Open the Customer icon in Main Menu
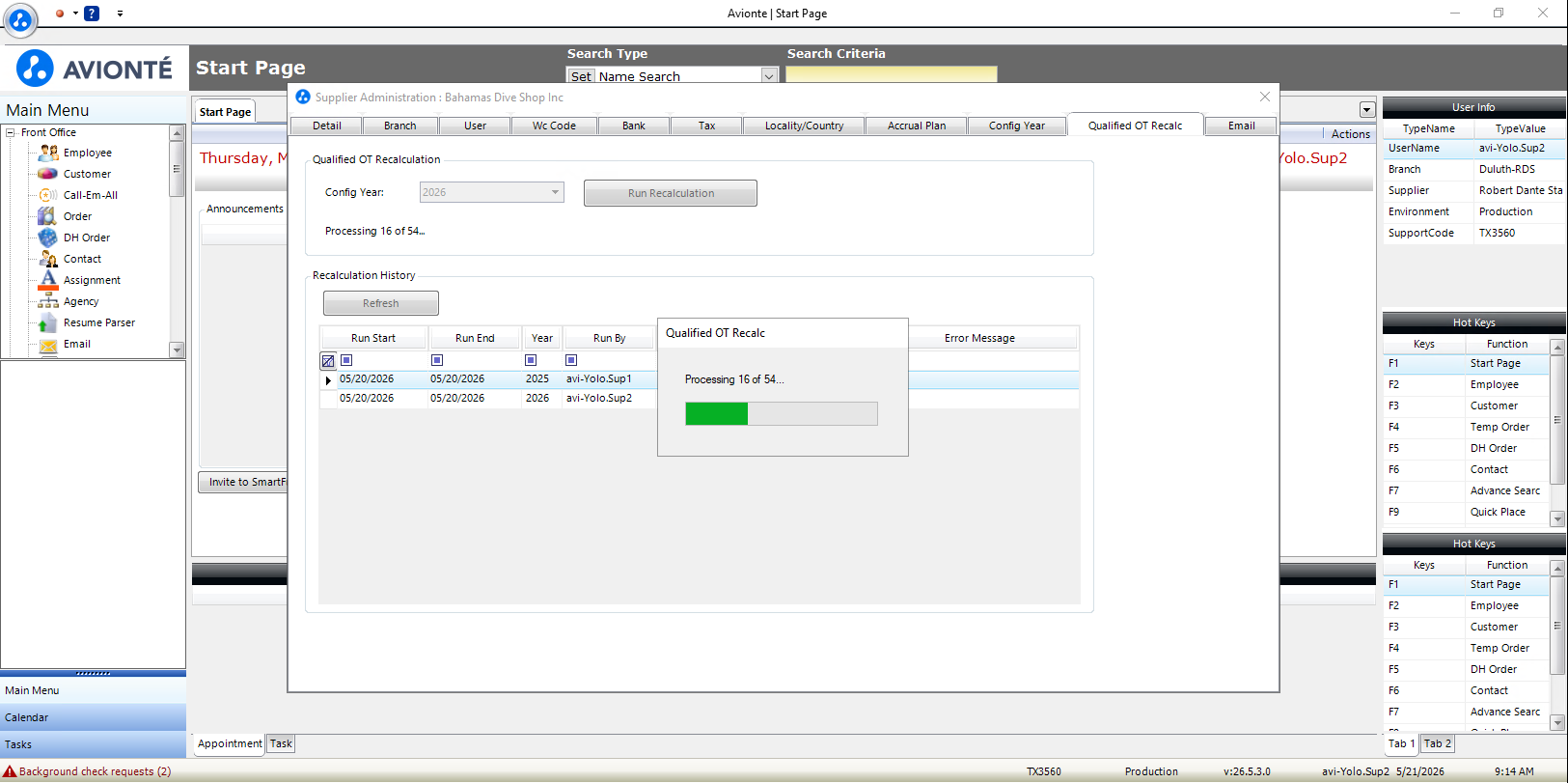 click(x=48, y=174)
